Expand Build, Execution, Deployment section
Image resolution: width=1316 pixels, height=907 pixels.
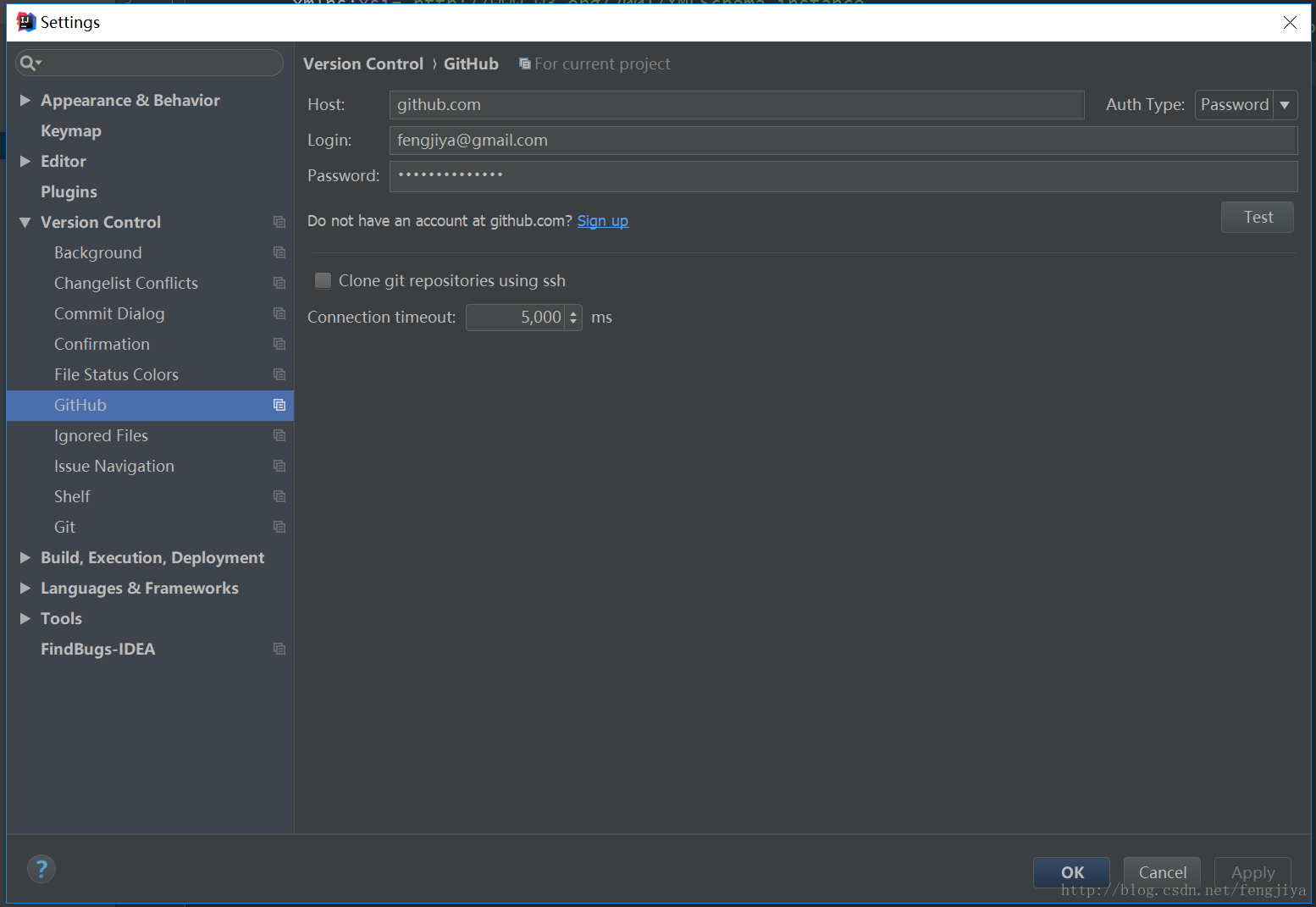pyautogui.click(x=25, y=557)
